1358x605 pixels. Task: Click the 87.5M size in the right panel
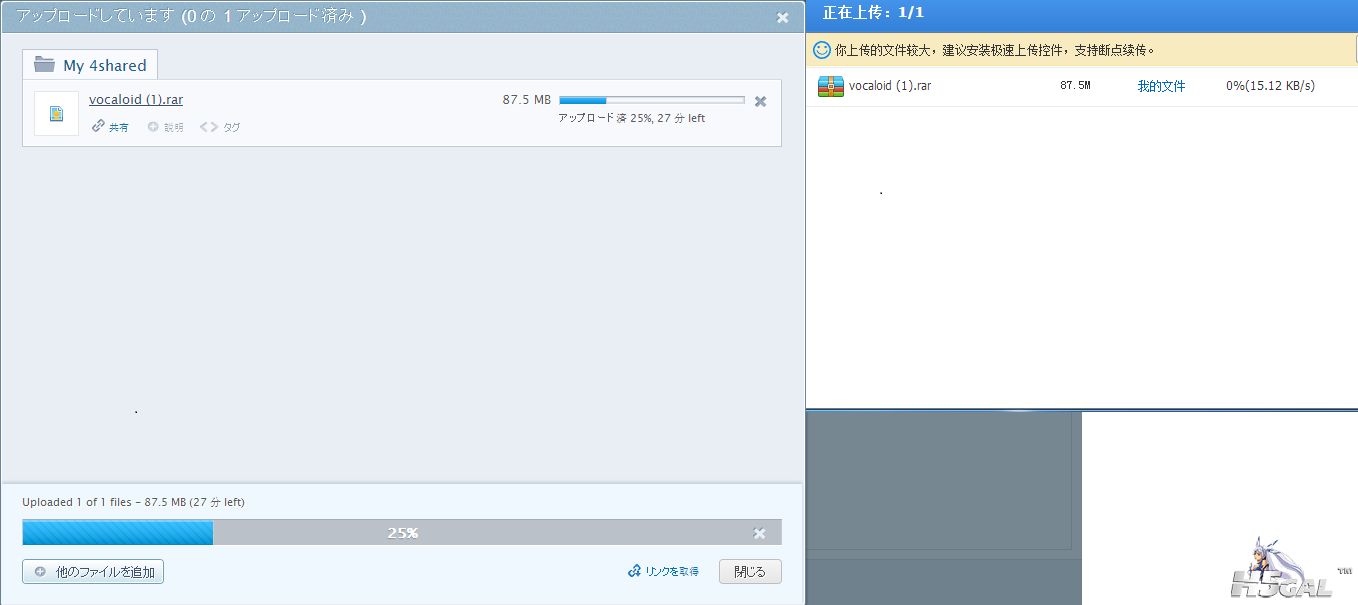point(1075,86)
